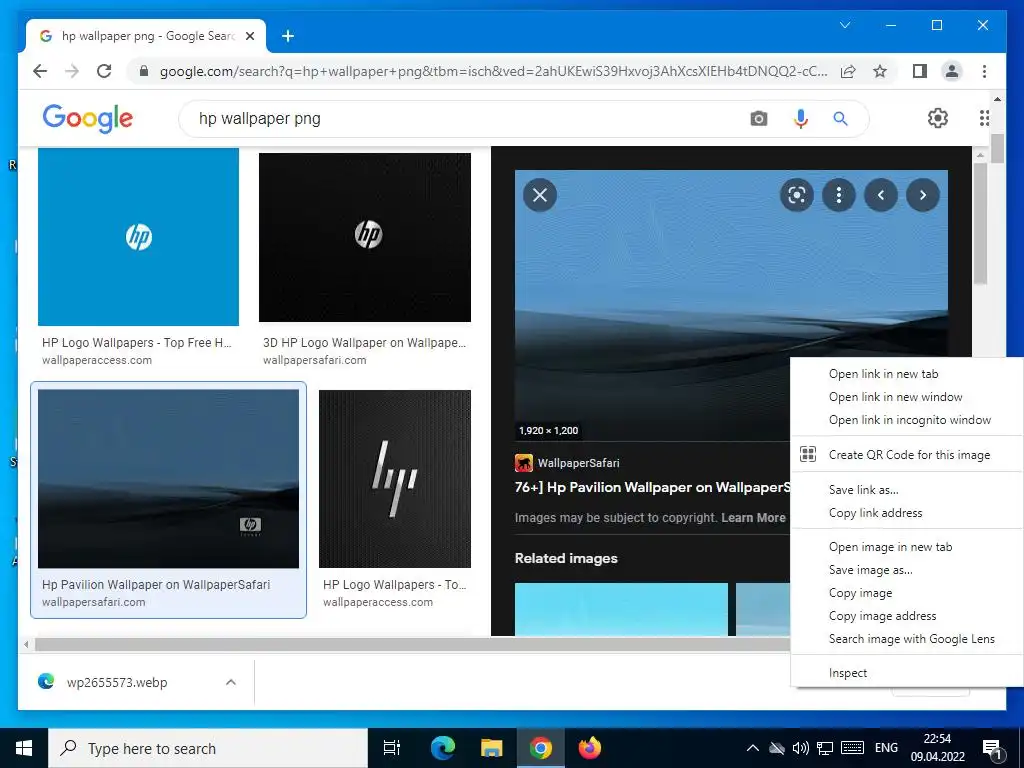1024x768 pixels.
Task: Expand options for wp2655573.webp download
Action: [231, 682]
